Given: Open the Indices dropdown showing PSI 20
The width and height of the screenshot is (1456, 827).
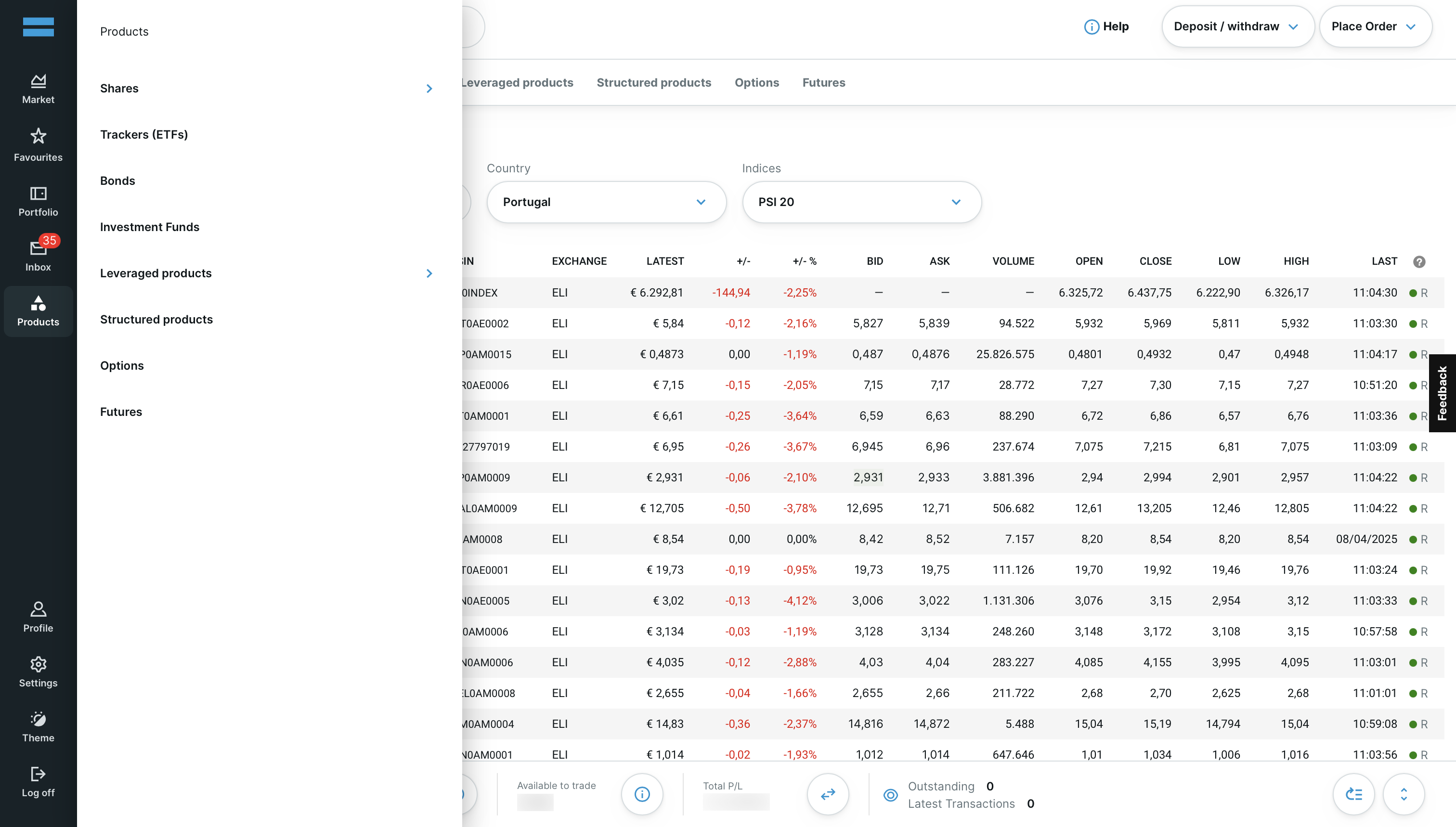Looking at the screenshot, I should click(x=861, y=202).
